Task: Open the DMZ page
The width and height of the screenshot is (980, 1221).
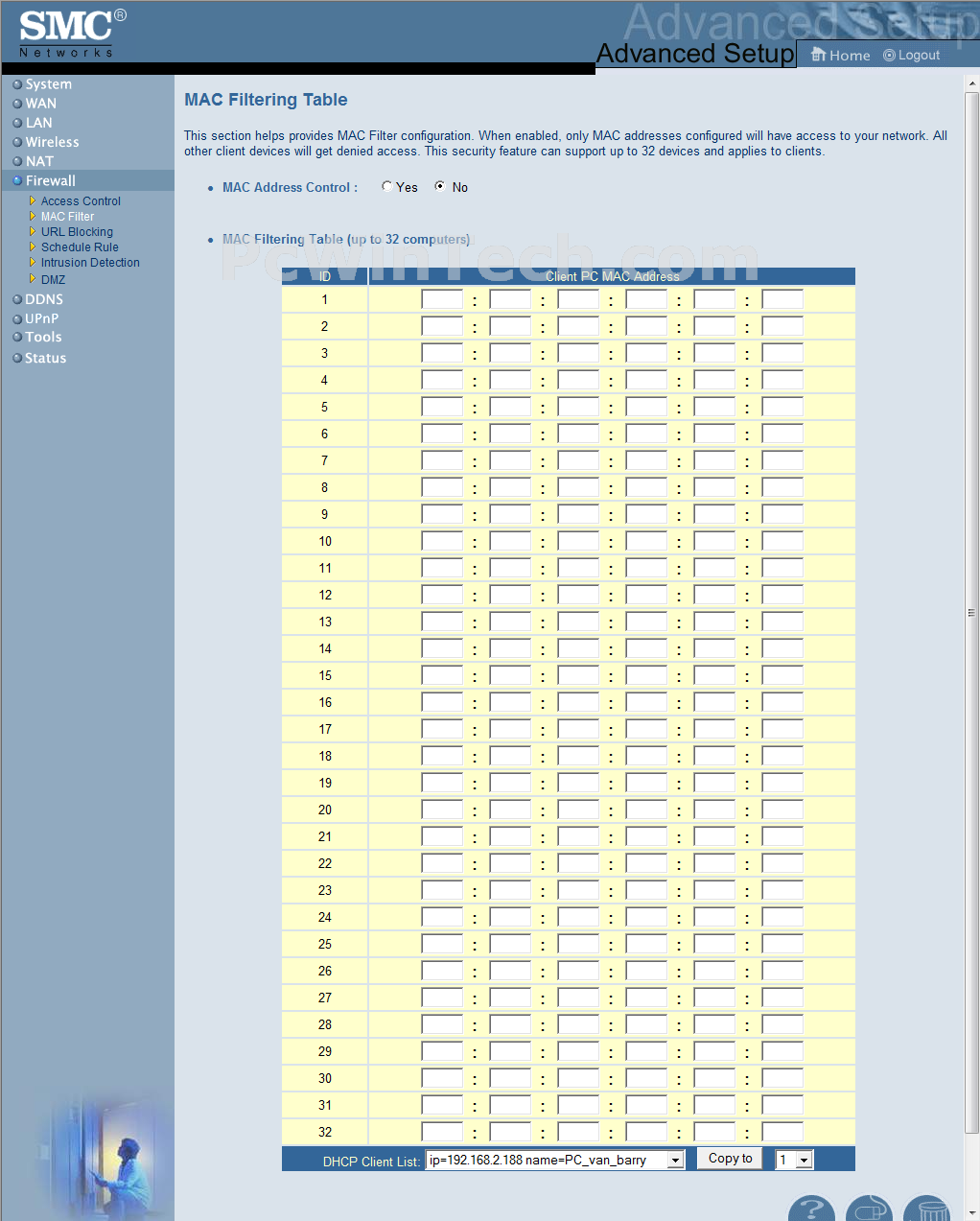Action: (x=53, y=280)
